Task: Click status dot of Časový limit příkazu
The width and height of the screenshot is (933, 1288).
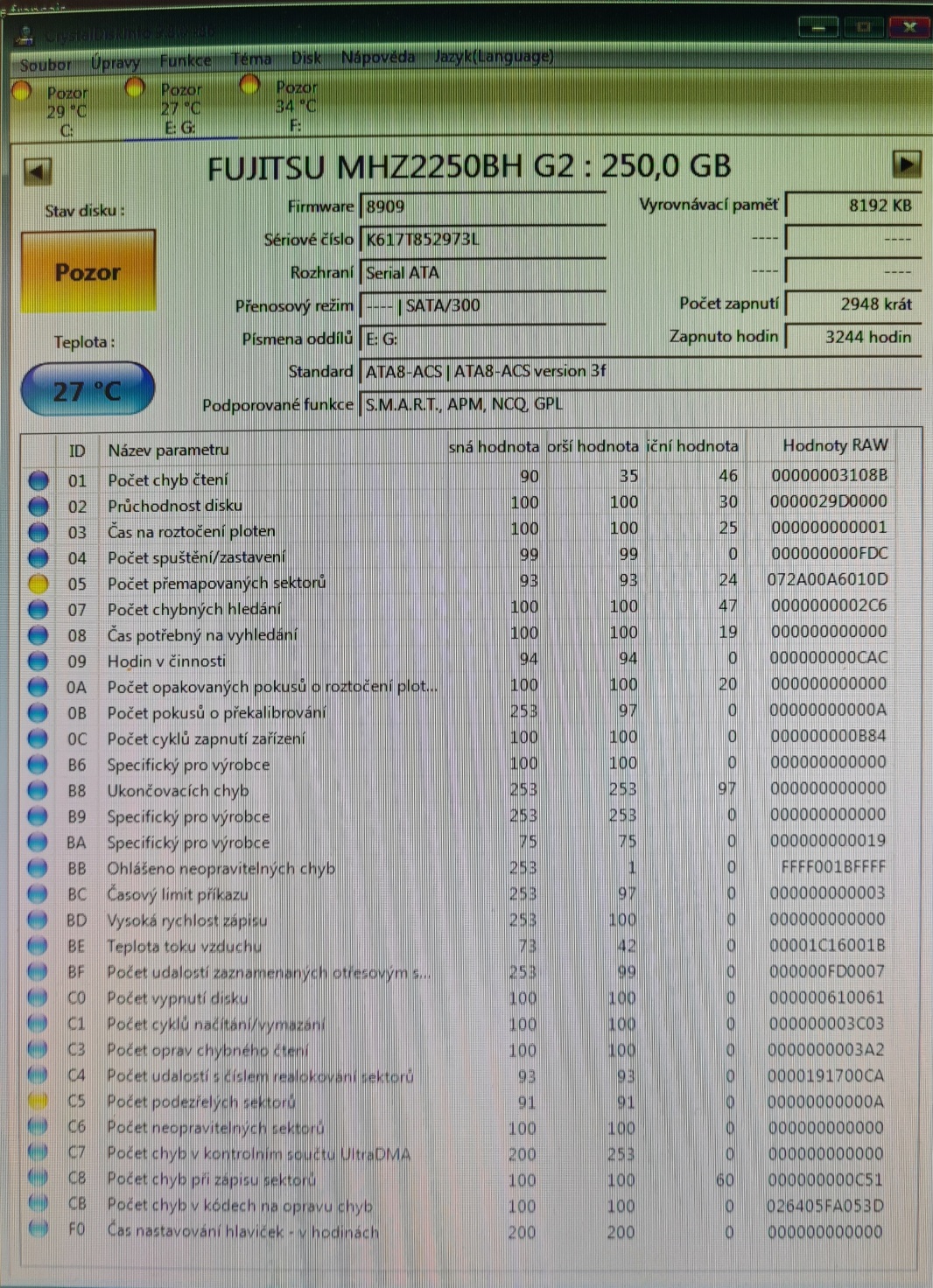Action: [38, 894]
